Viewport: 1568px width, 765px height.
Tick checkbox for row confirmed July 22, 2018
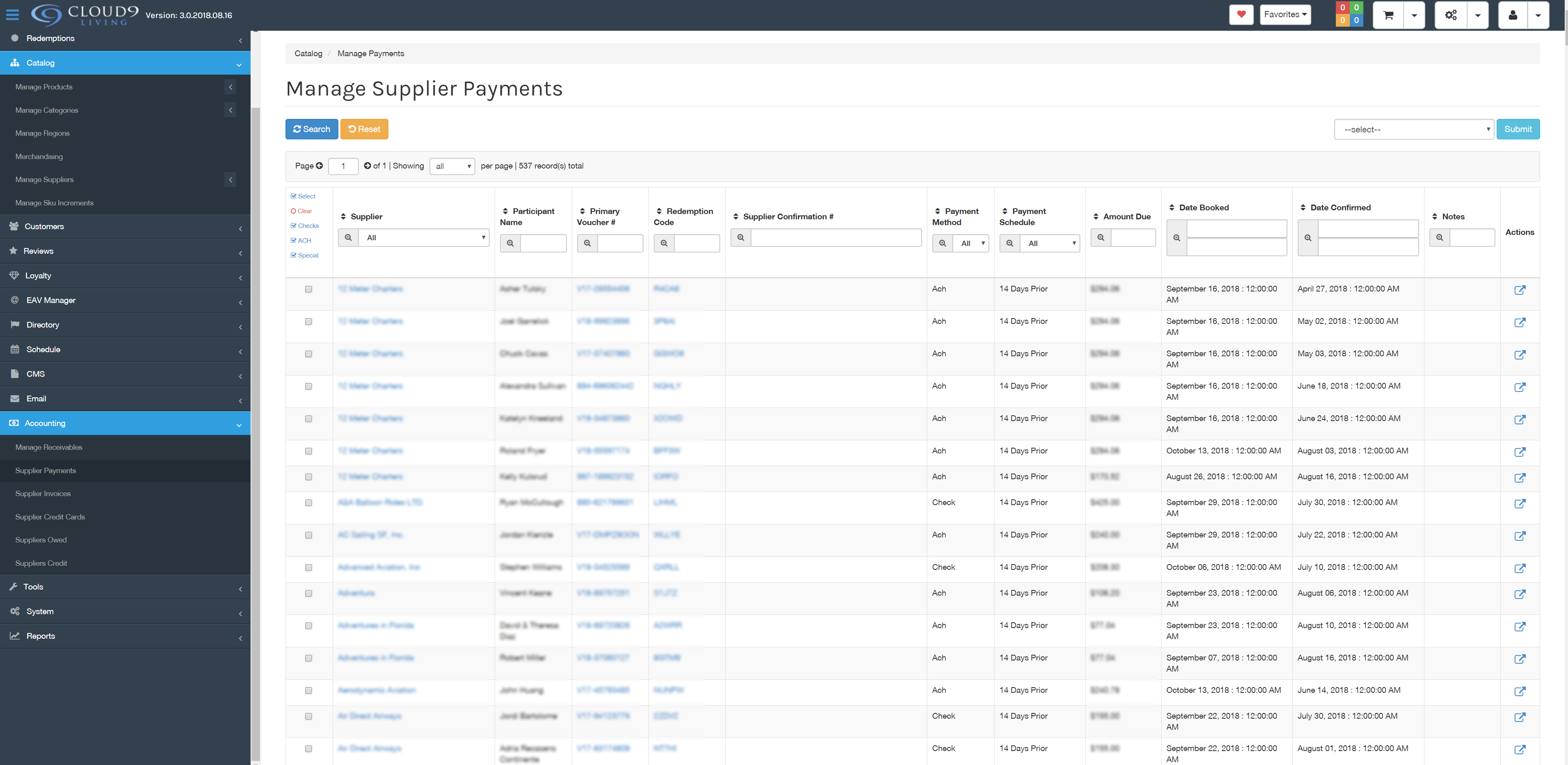coord(308,535)
